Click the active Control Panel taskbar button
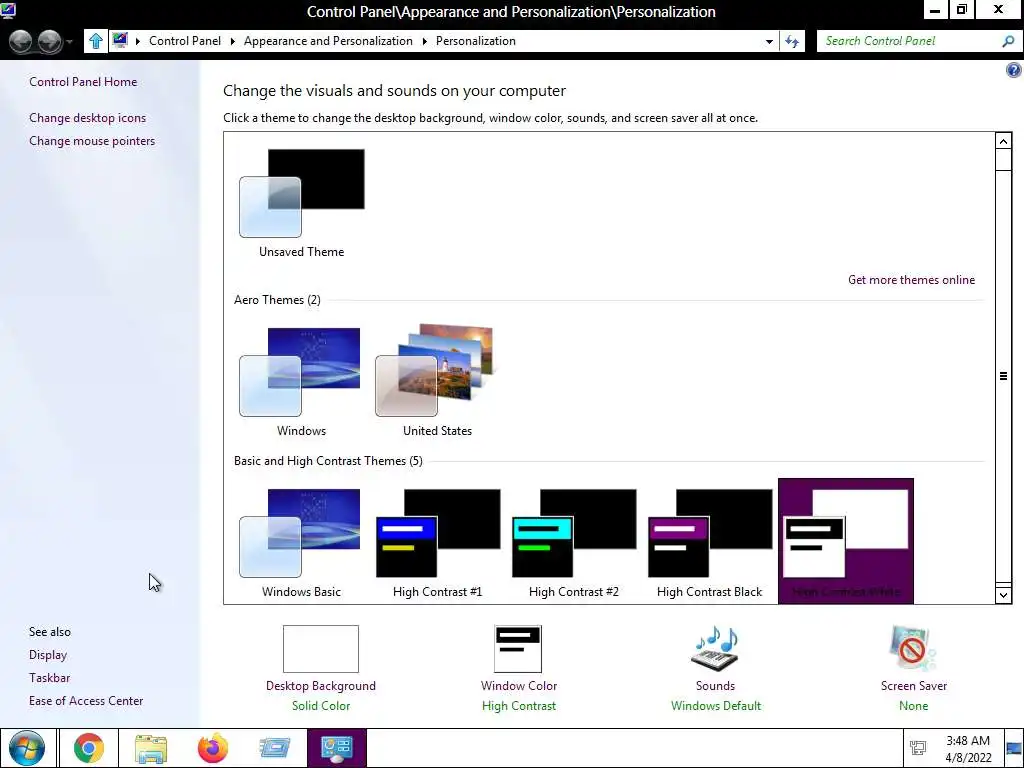The image size is (1024, 768). click(337, 748)
